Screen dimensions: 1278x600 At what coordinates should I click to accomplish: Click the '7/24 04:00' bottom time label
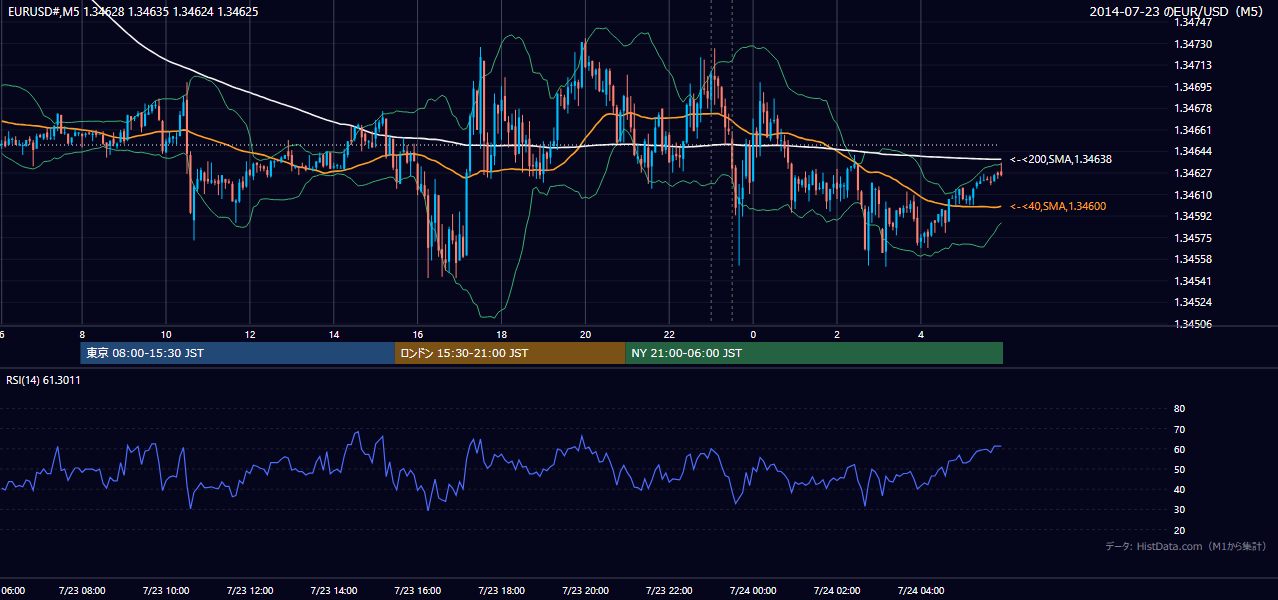[922, 591]
